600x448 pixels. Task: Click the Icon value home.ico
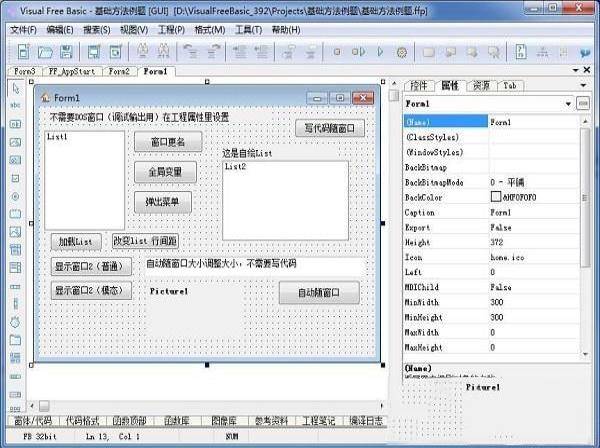click(507, 257)
